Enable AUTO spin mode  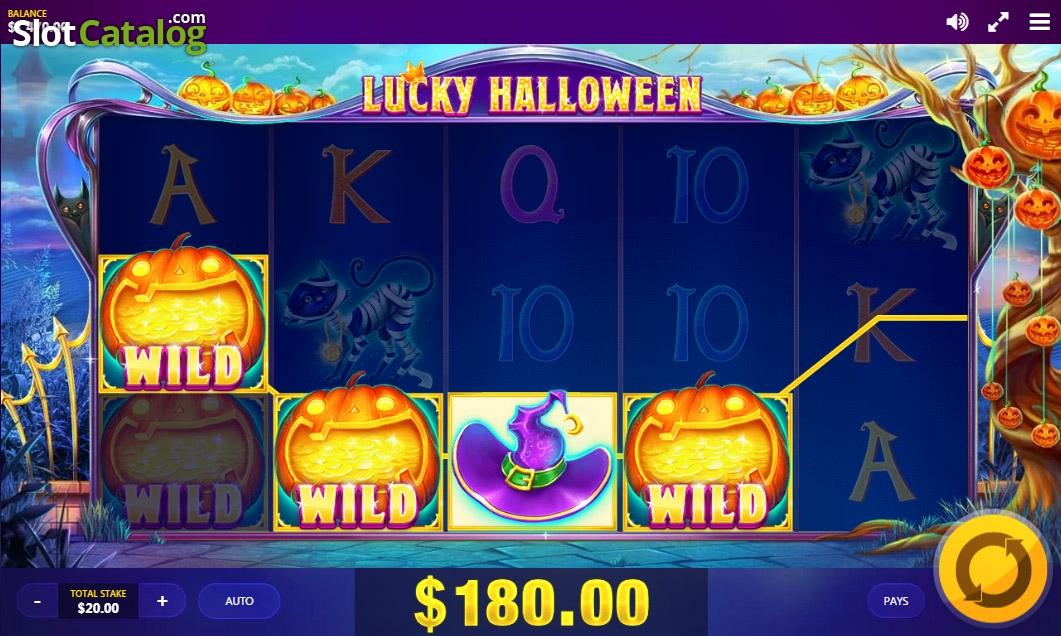click(240, 601)
